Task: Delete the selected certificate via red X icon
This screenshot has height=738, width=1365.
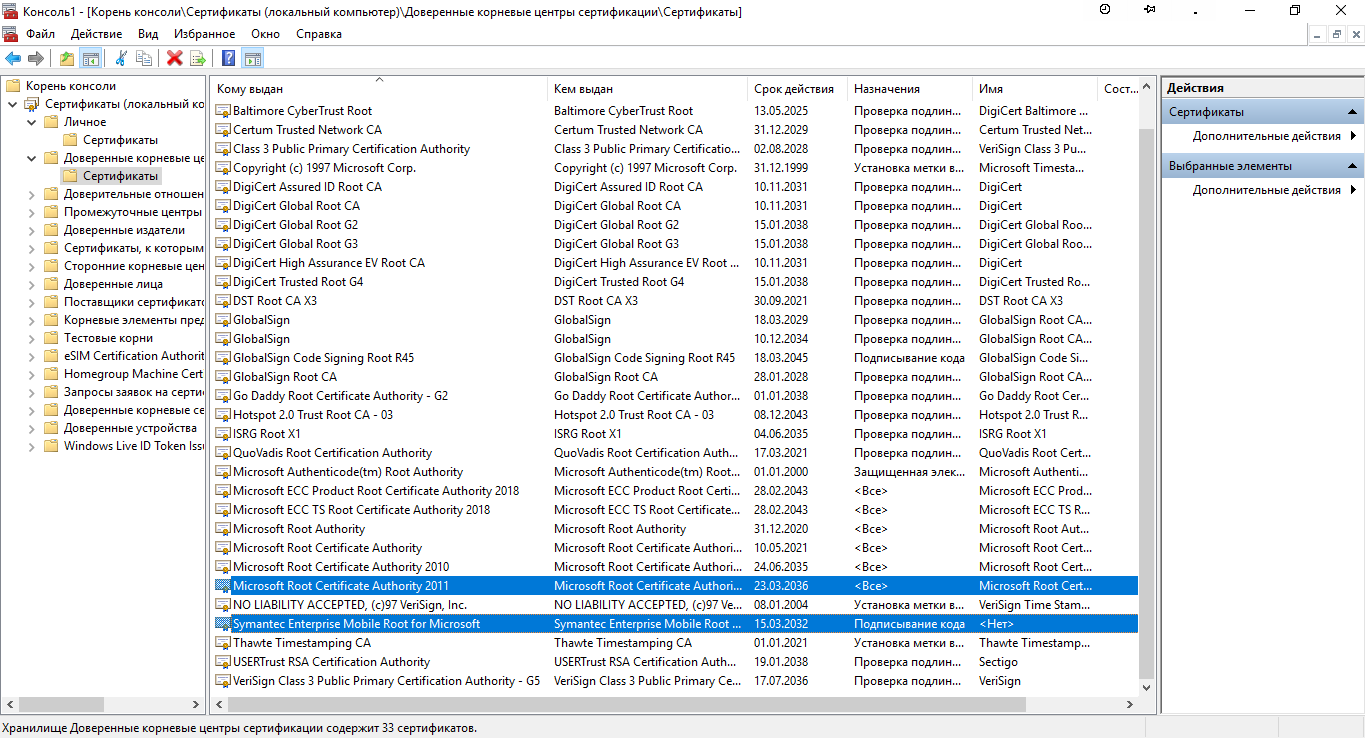Action: coord(174,57)
